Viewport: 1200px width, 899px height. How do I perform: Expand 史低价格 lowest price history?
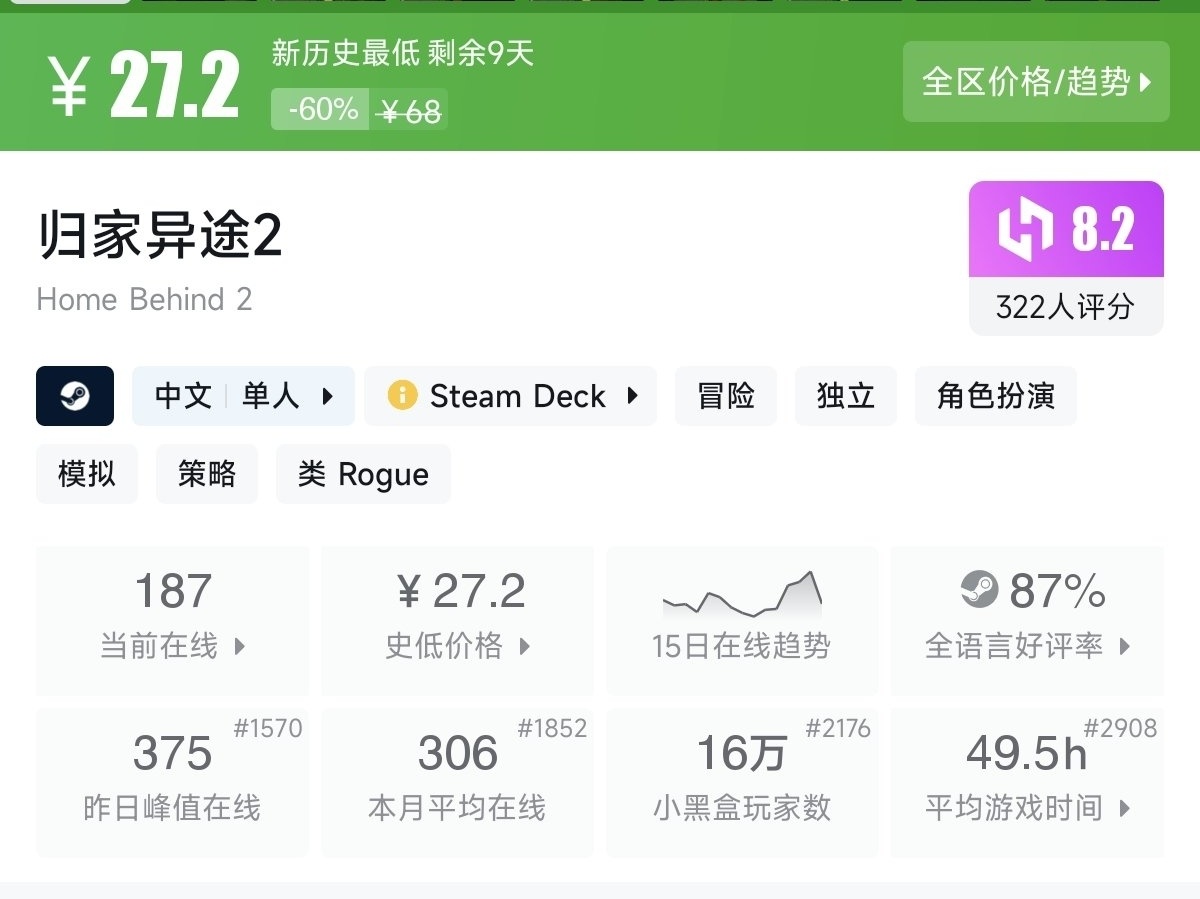coord(525,646)
